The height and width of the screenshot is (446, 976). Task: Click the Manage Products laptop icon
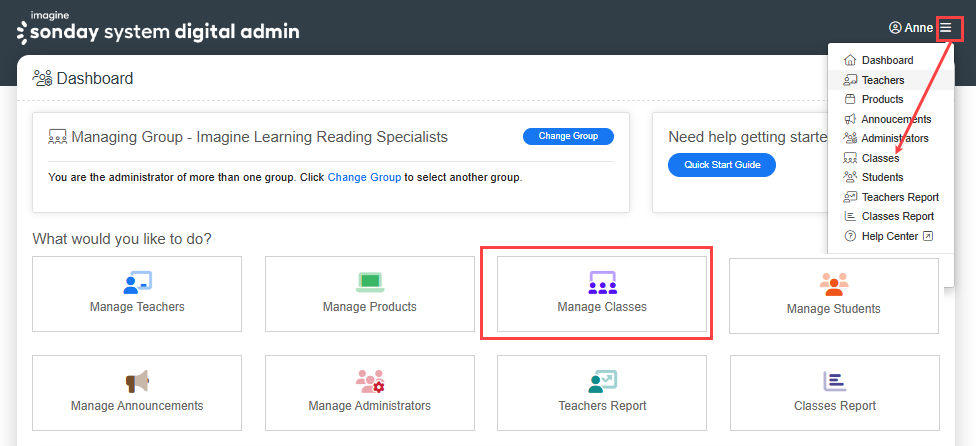click(x=370, y=282)
